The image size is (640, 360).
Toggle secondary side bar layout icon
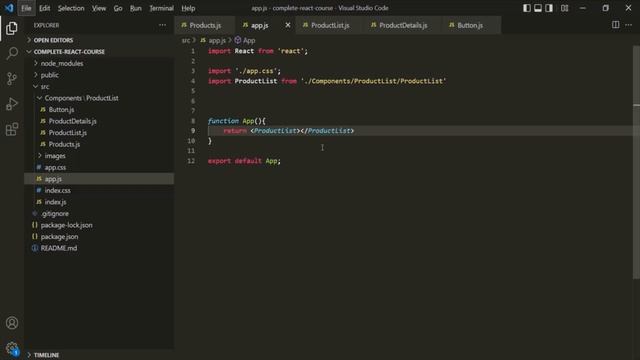[x=549, y=8]
